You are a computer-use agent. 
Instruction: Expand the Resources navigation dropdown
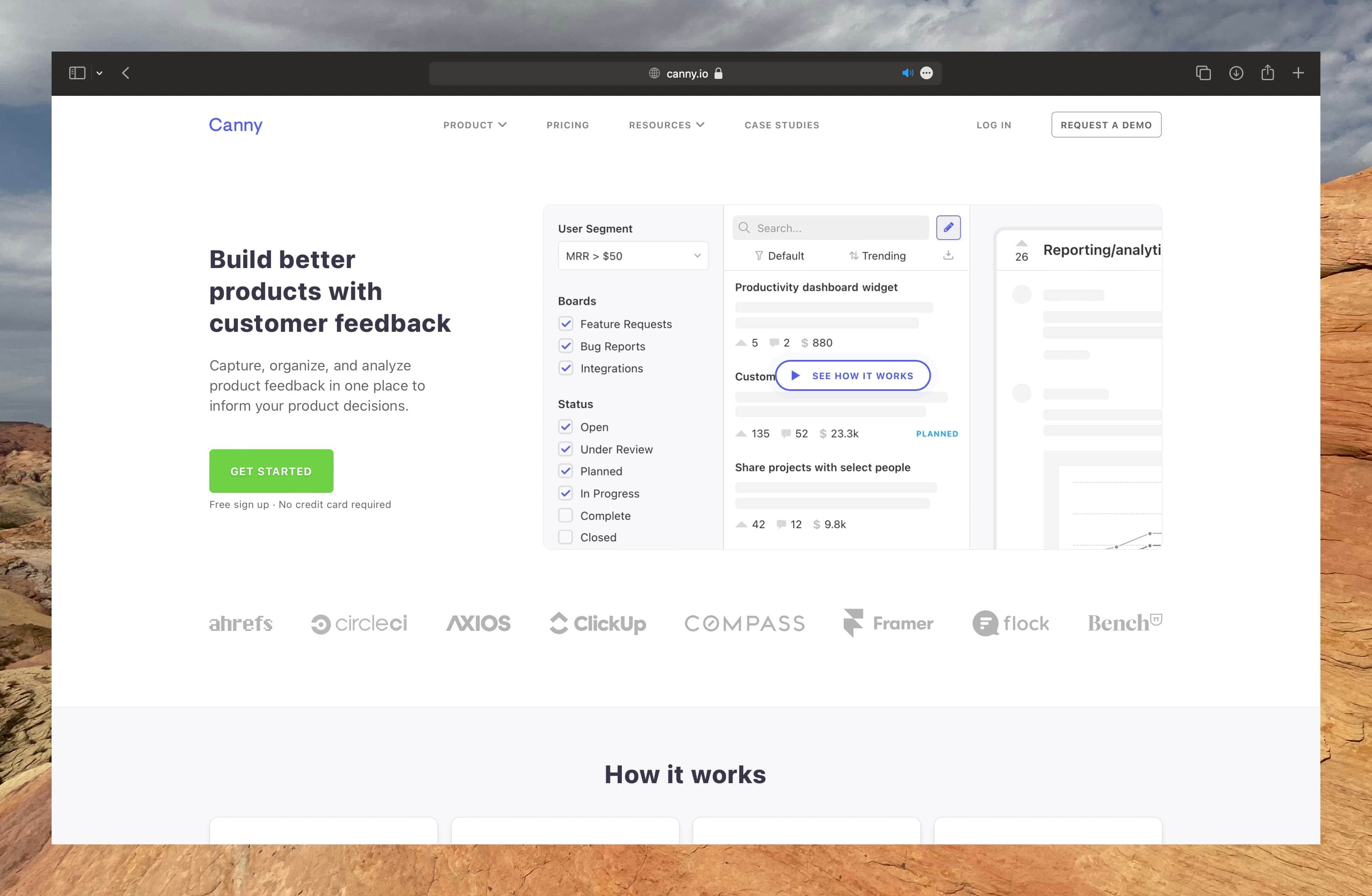tap(666, 125)
